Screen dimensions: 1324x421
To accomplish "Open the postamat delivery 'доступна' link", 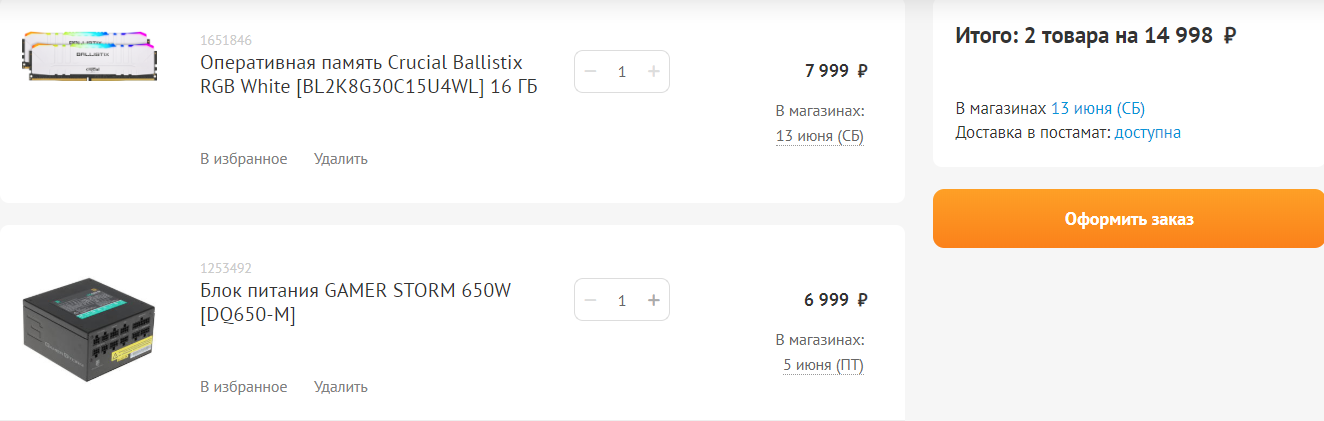I will coord(1147,132).
